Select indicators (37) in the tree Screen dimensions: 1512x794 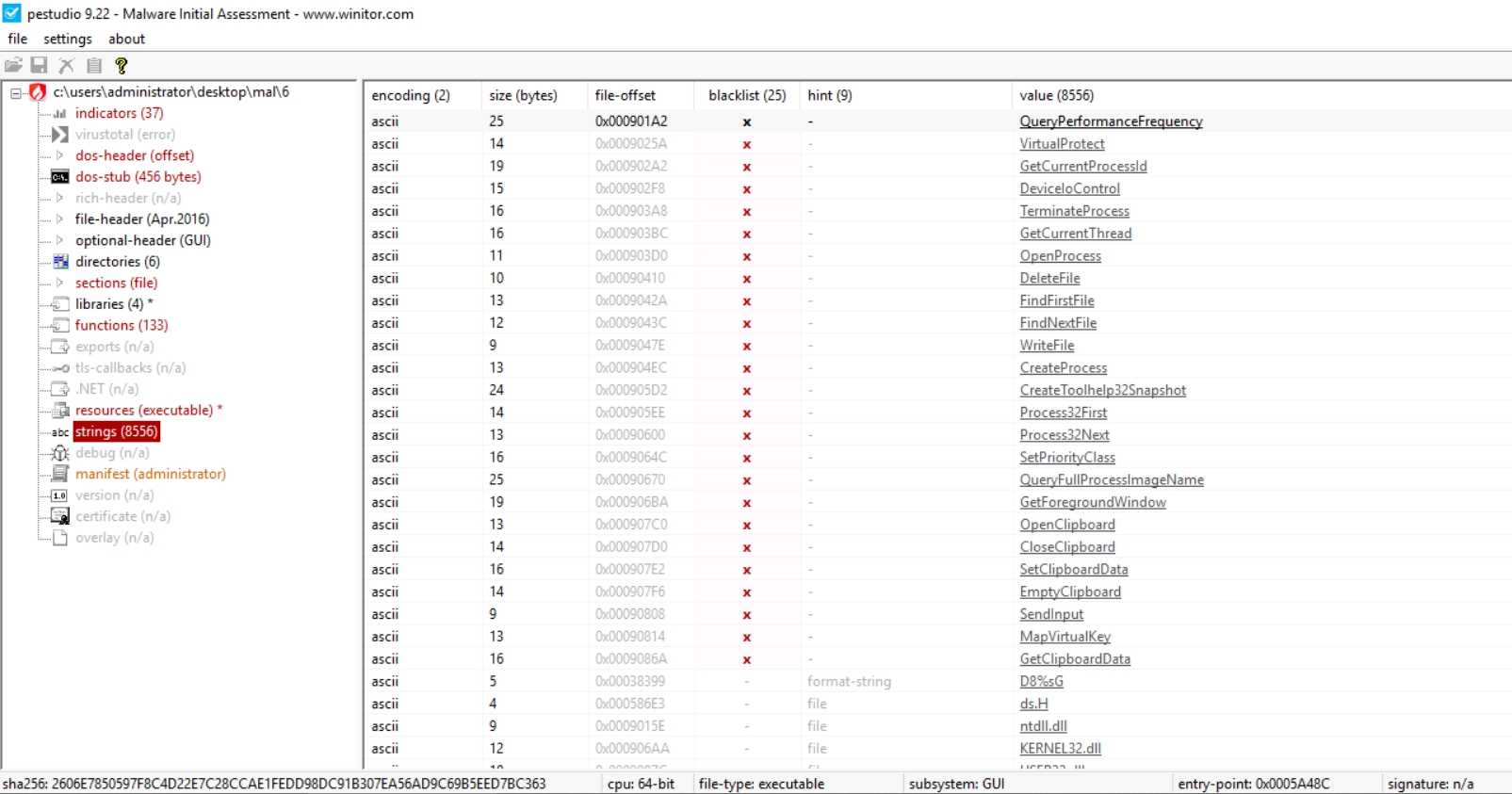coord(119,113)
